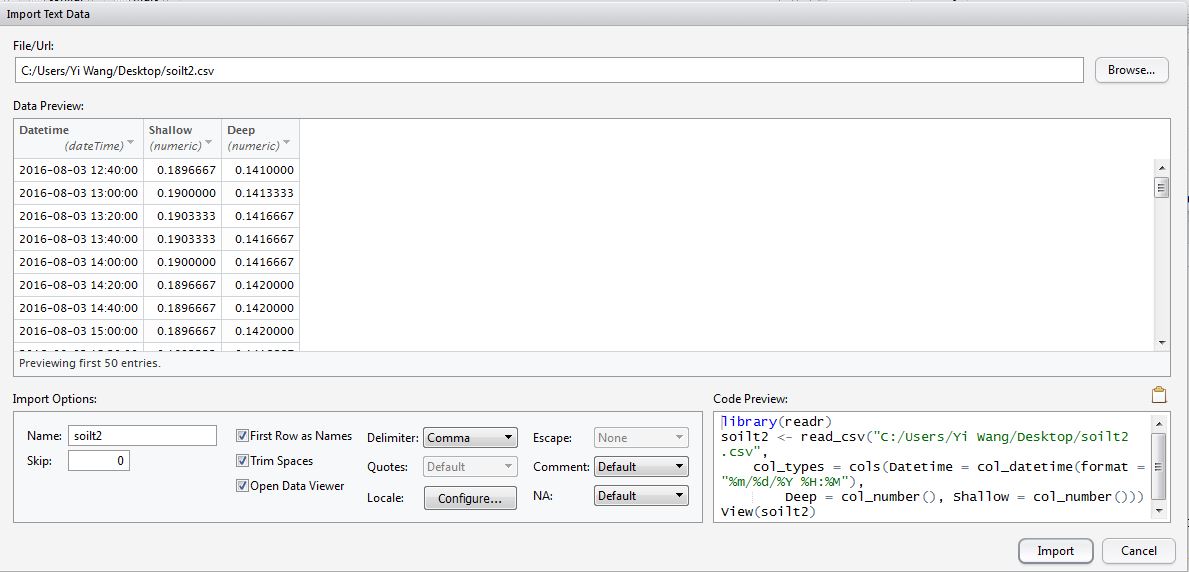
Task: Focus the File/Url path field
Action: tap(549, 70)
